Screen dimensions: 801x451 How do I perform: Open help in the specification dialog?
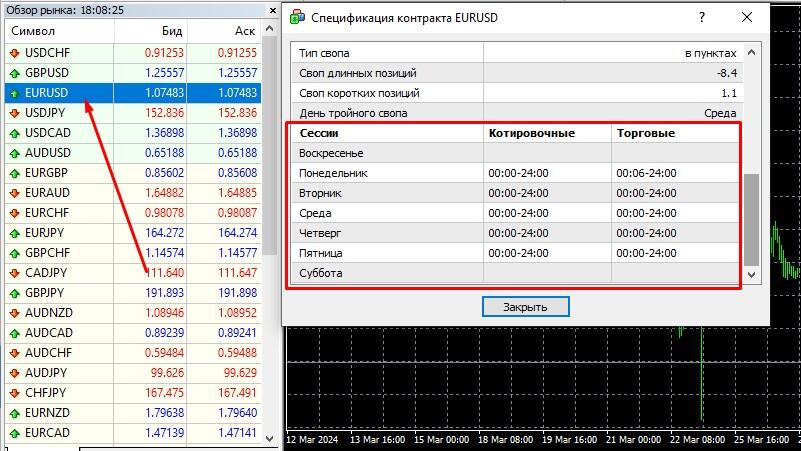702,17
